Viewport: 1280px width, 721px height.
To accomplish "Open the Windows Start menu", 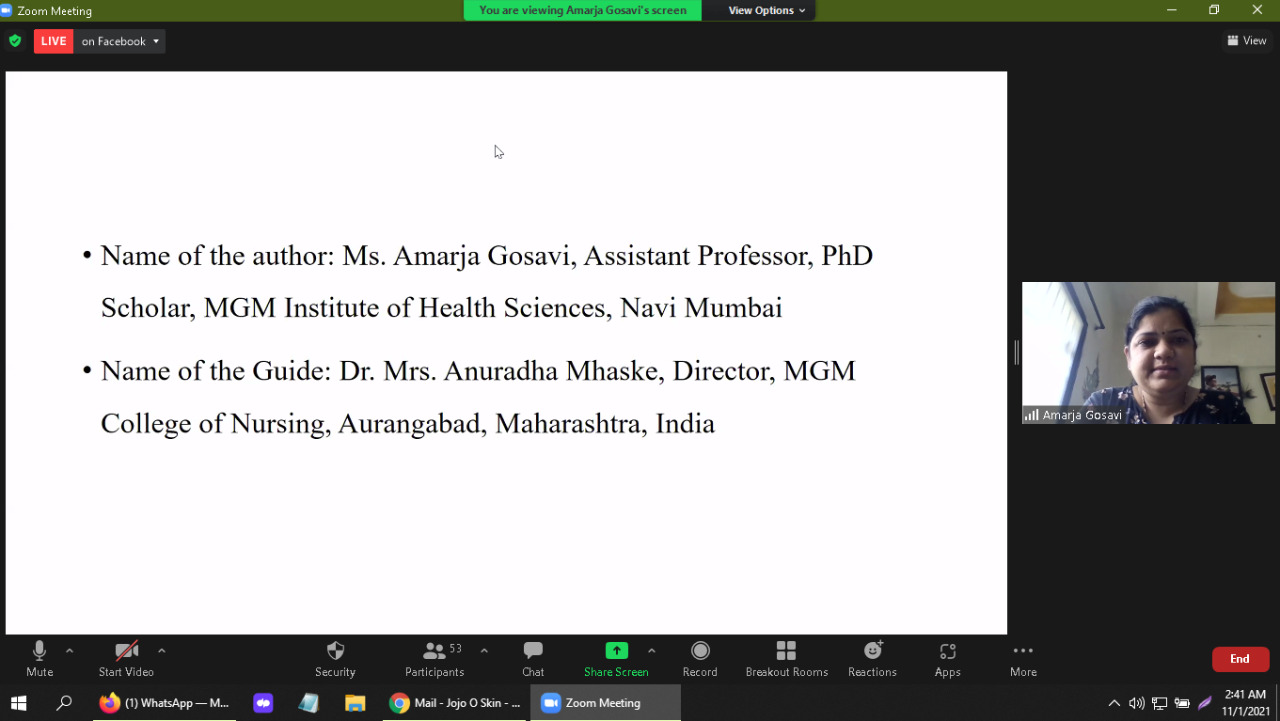I will (x=18, y=703).
